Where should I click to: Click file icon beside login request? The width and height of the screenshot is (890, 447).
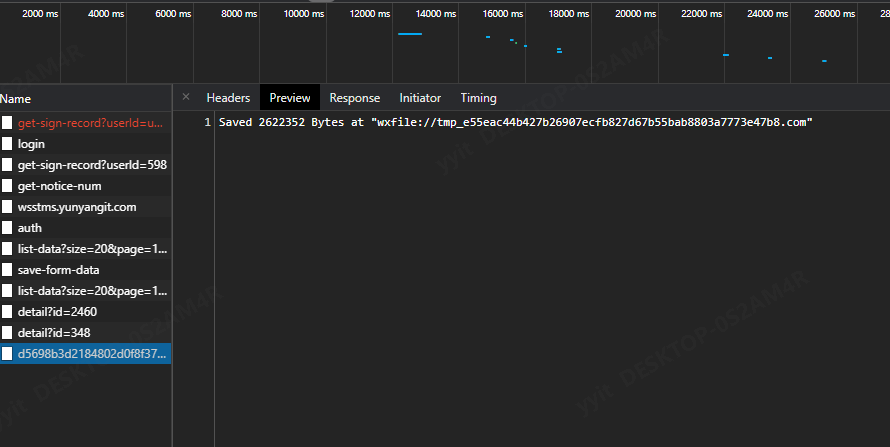point(7,144)
